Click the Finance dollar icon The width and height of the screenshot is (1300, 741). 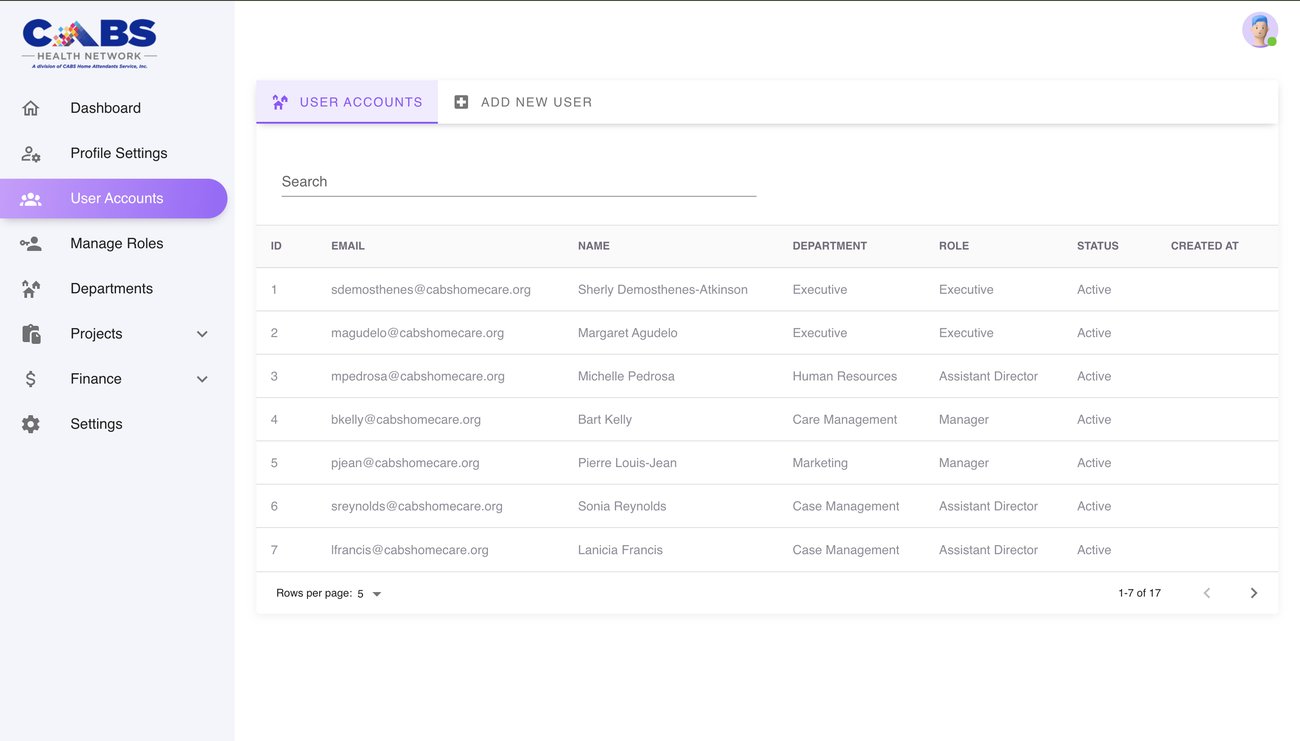pos(31,379)
